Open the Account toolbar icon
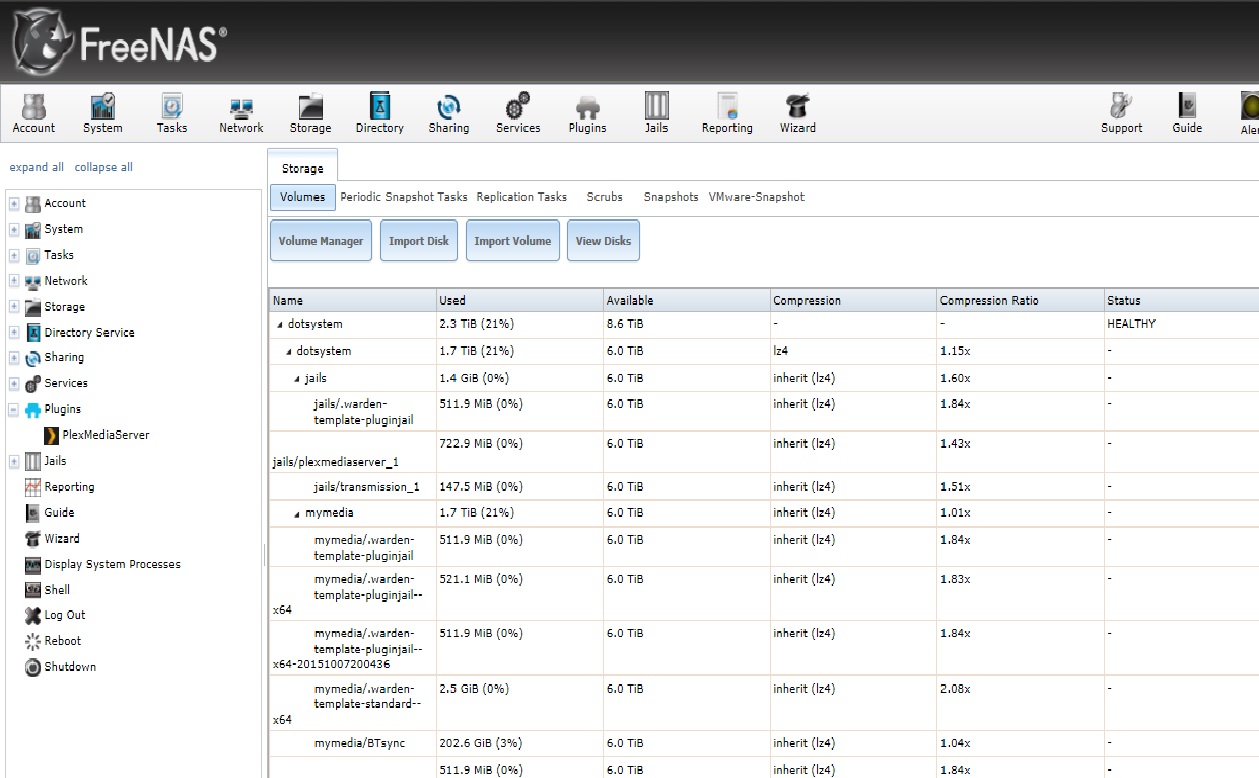This screenshot has height=778, width=1259. click(x=34, y=113)
